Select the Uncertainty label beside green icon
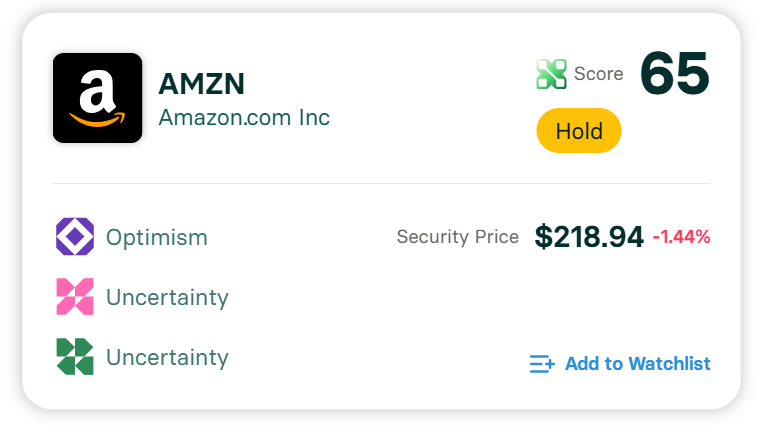The image size is (763, 432). (167, 358)
